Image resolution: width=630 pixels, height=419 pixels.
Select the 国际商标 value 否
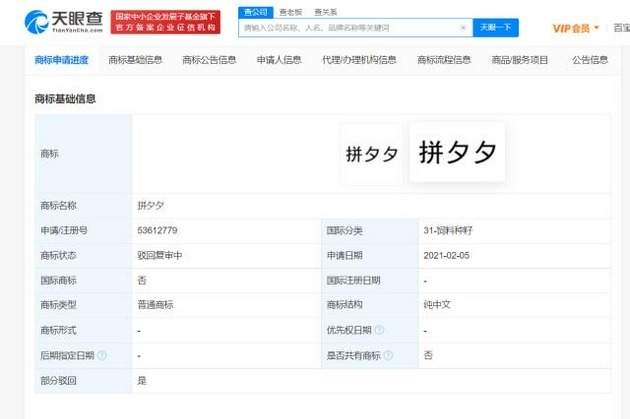coord(142,280)
